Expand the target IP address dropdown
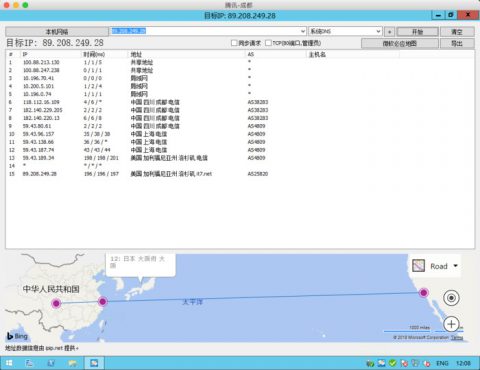 click(x=303, y=31)
